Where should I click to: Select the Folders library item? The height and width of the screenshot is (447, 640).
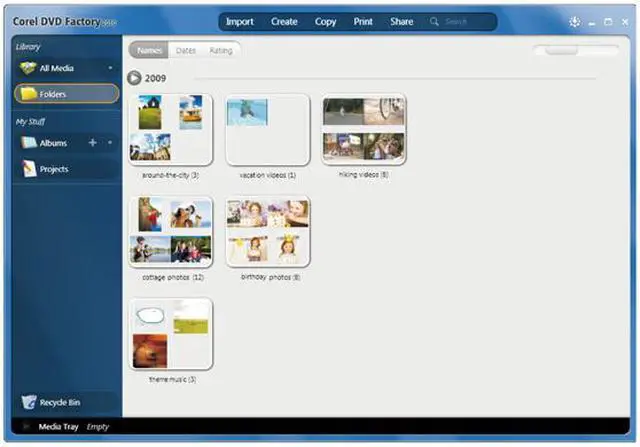pos(67,94)
